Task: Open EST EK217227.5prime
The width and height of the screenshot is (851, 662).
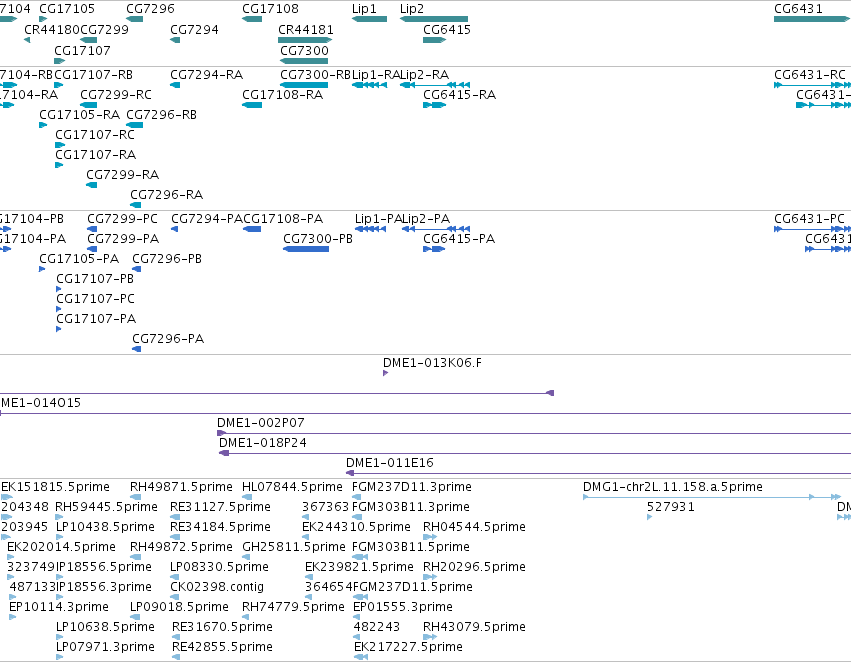Action: point(408,647)
